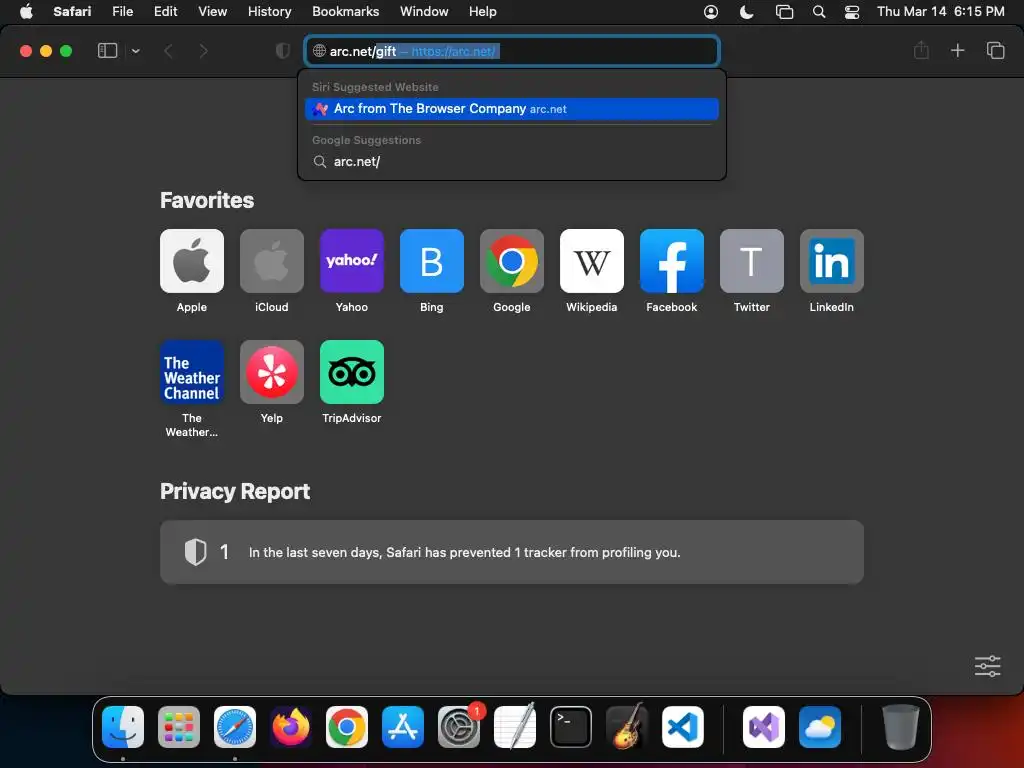
Task: Open a new tab with plus
Action: [957, 50]
